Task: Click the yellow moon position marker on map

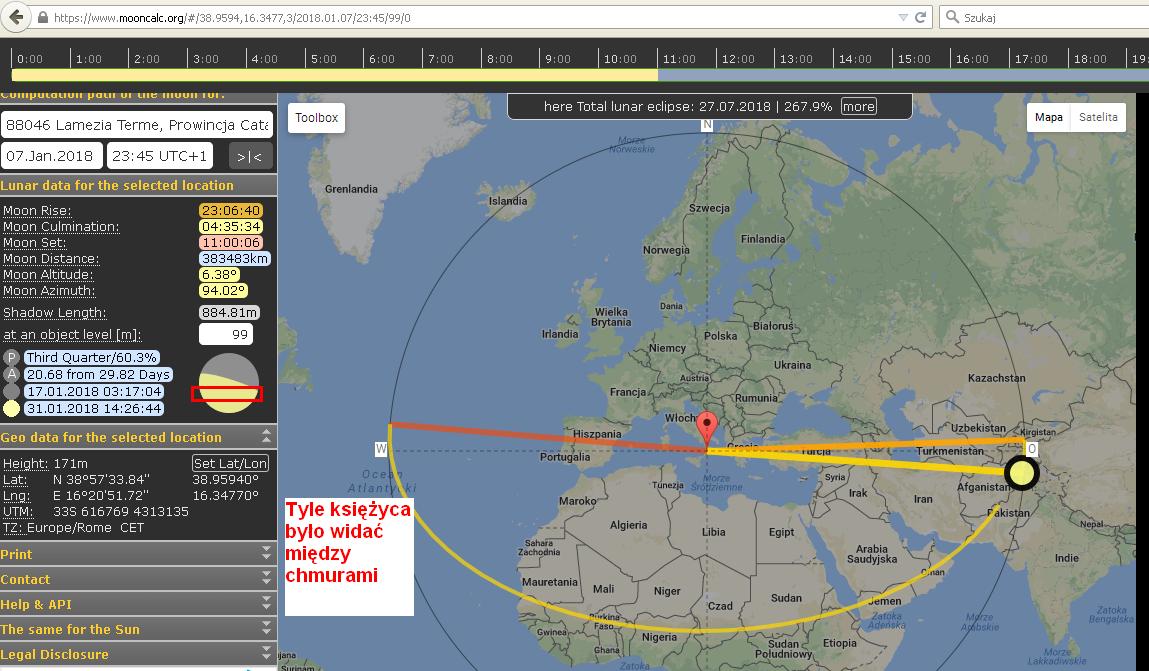Action: click(1021, 472)
